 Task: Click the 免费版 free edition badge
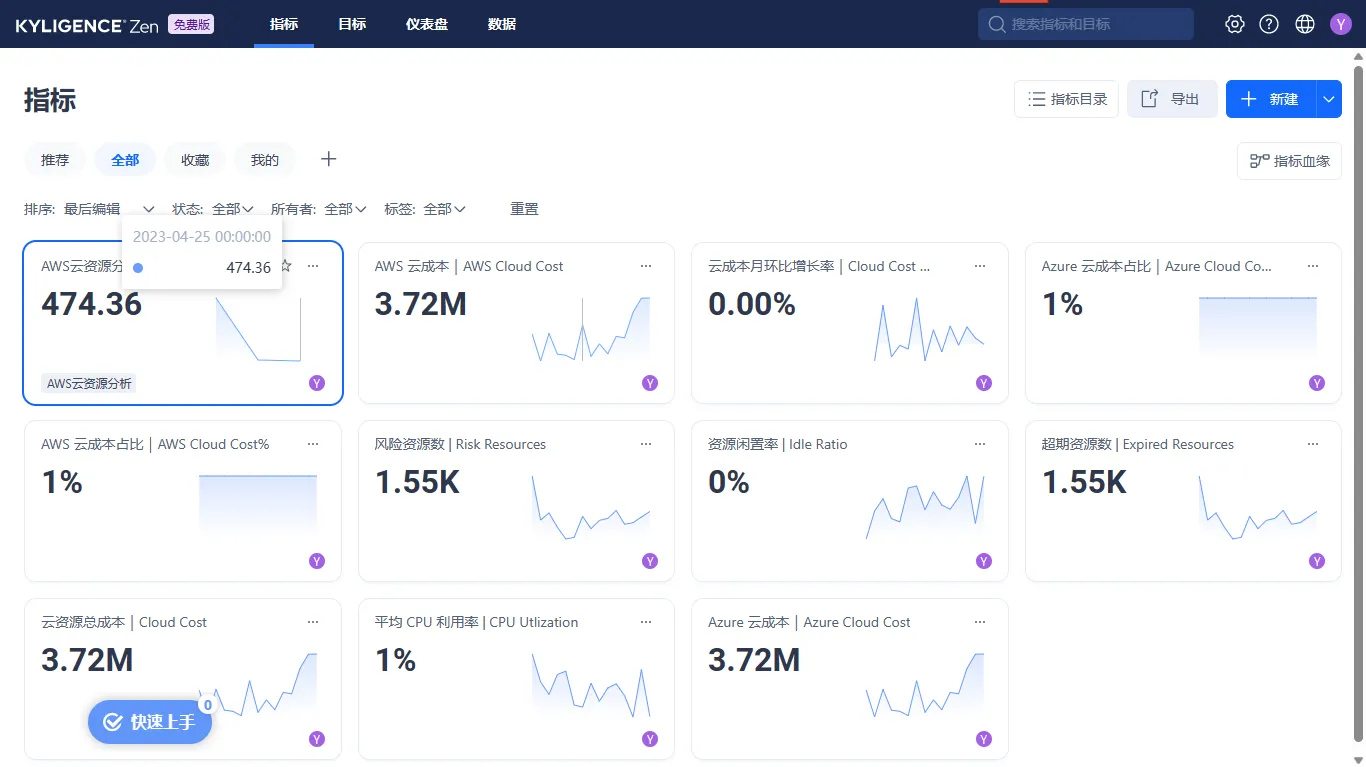tap(190, 25)
